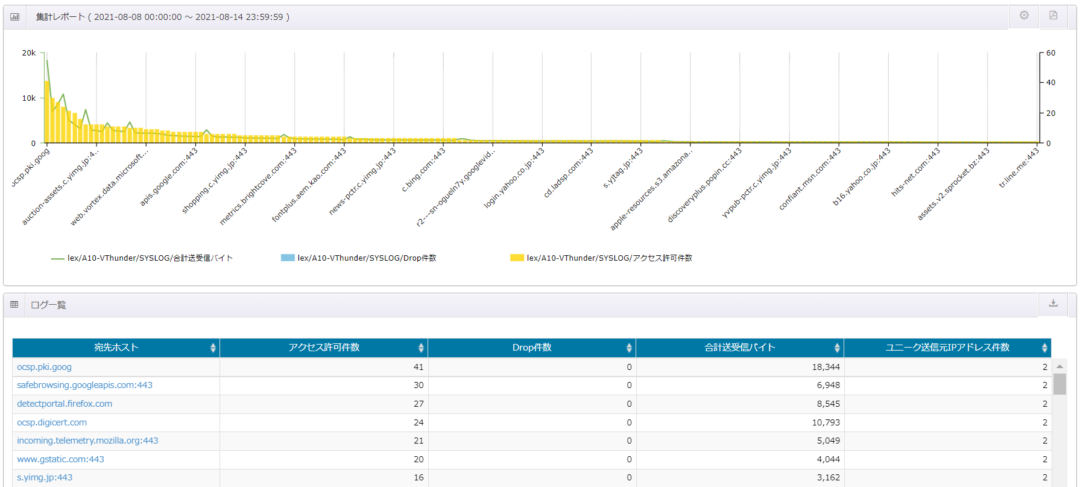Select access count 16 in s.yimg.jp:443 row

(x=324, y=477)
